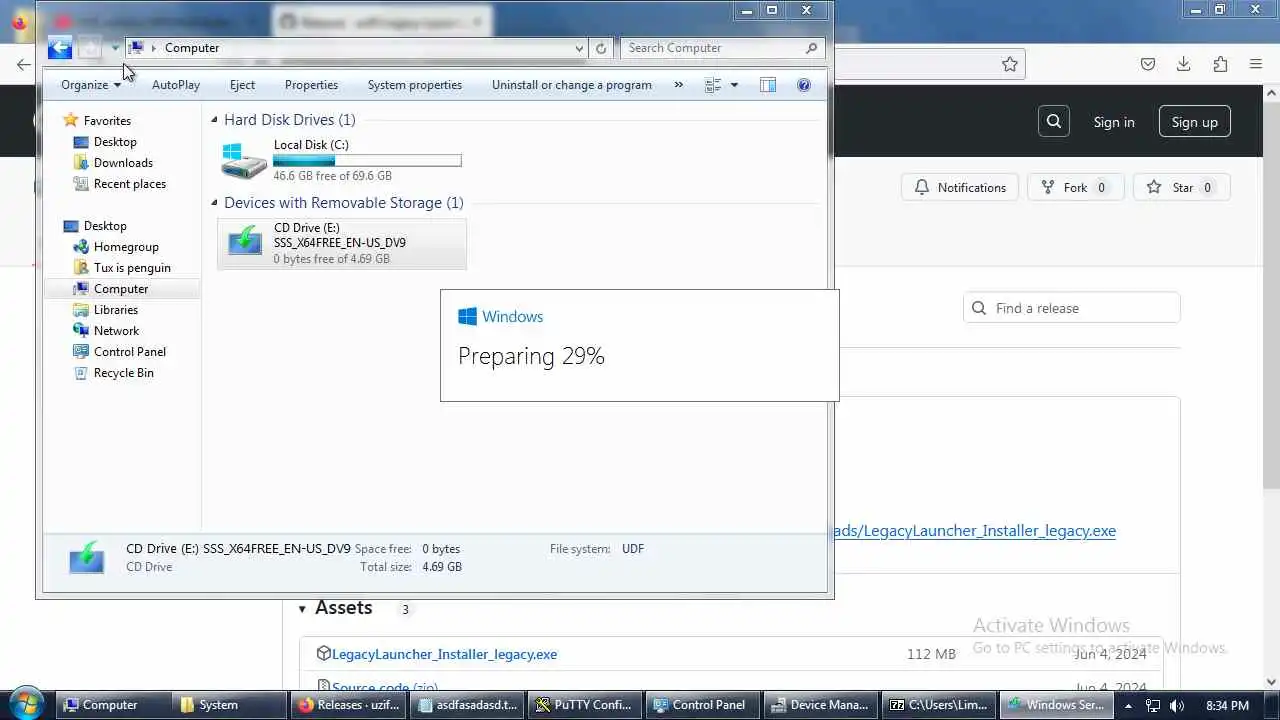Bookmark this page with the star icon

point(1010,64)
